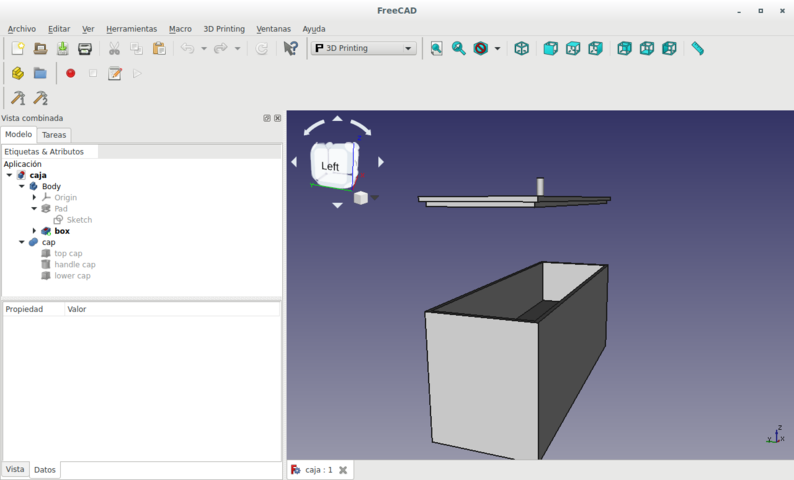This screenshot has width=794, height=480.
Task: Open a document with folder icon
Action: (40, 49)
